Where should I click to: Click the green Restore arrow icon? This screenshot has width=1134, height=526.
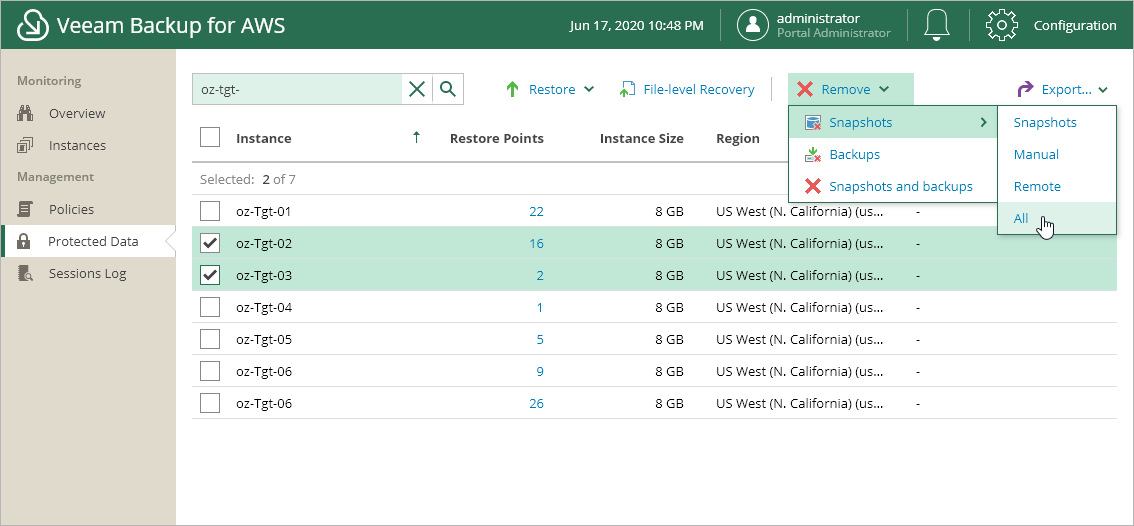(x=513, y=89)
